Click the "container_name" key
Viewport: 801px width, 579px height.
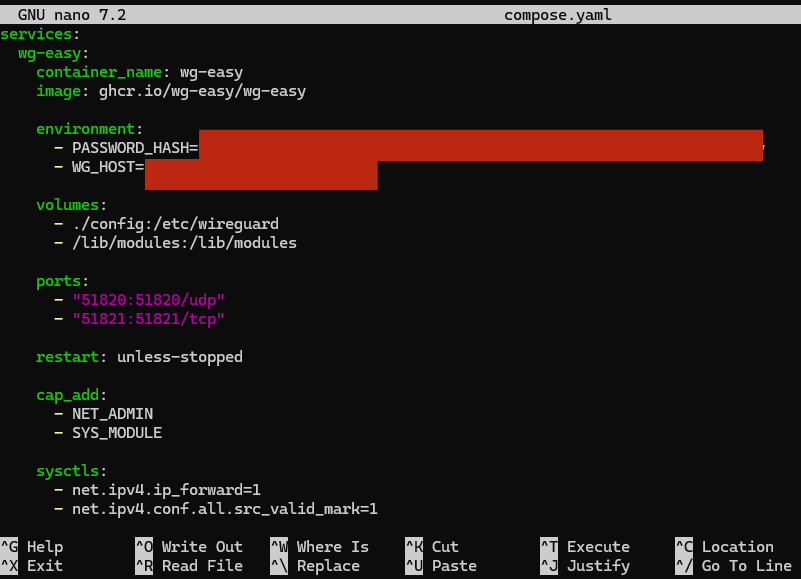pos(99,72)
